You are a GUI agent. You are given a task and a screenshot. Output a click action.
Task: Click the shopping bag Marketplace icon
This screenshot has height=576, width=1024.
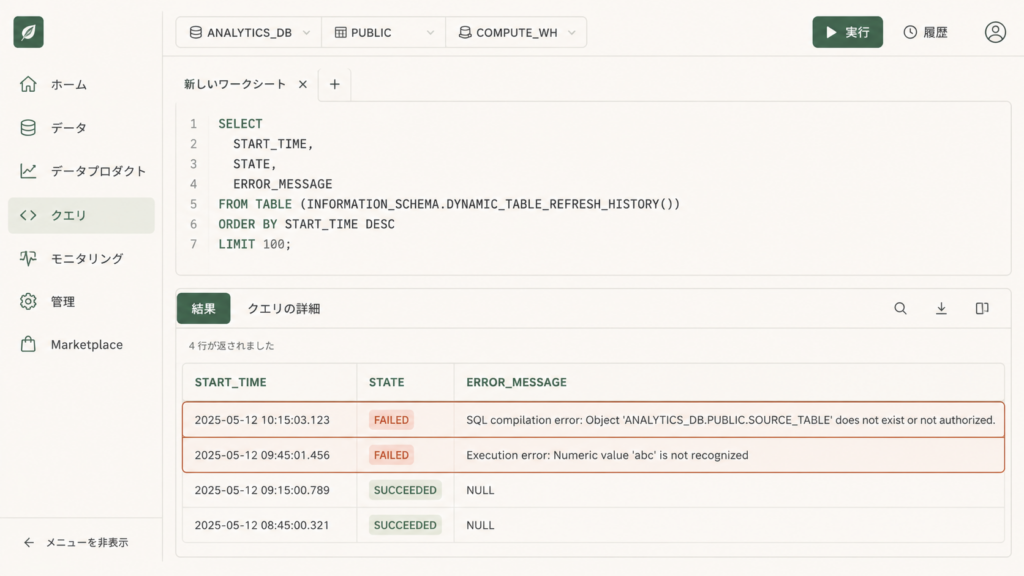(x=28, y=344)
